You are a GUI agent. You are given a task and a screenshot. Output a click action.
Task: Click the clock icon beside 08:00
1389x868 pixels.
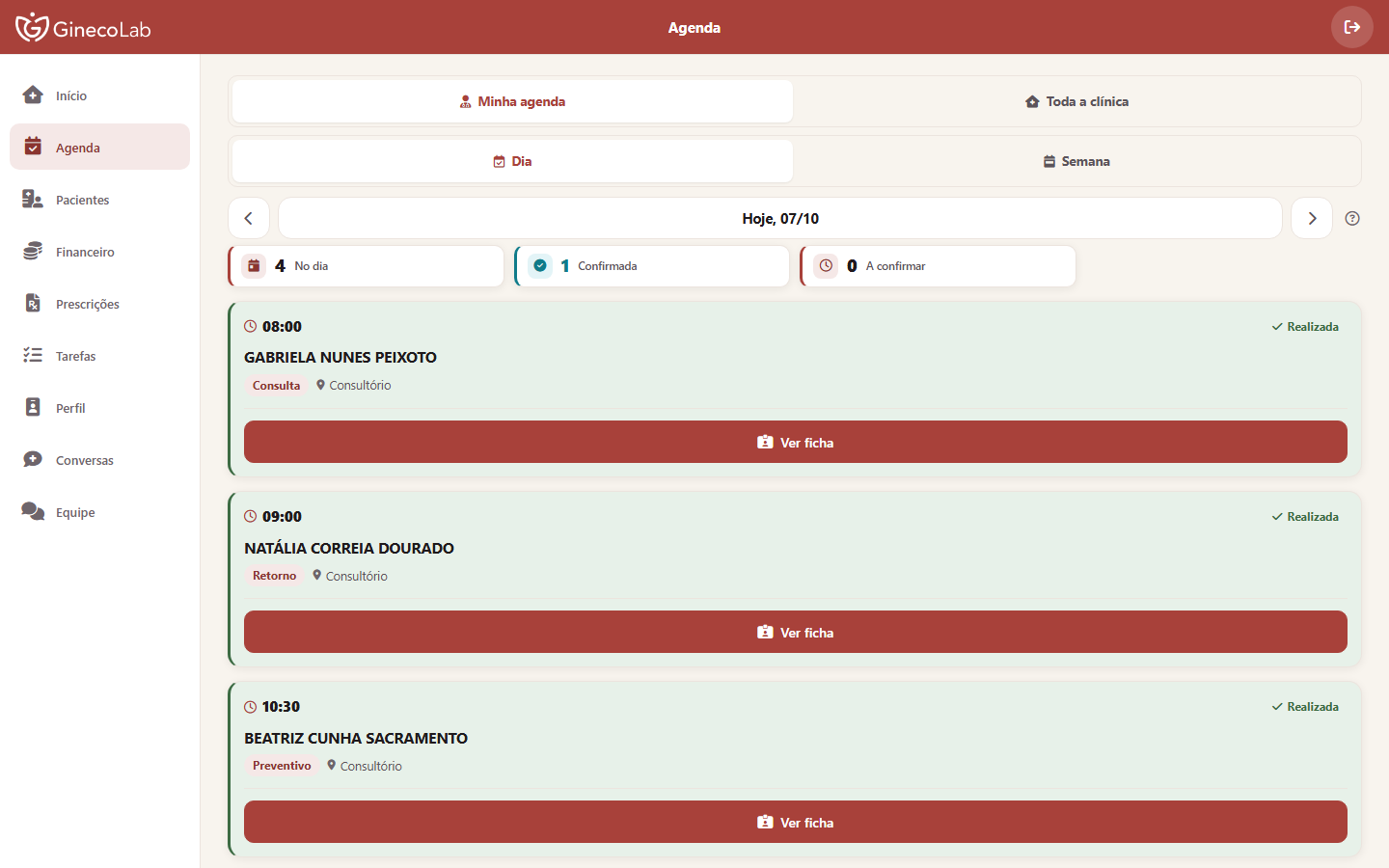pyautogui.click(x=251, y=326)
